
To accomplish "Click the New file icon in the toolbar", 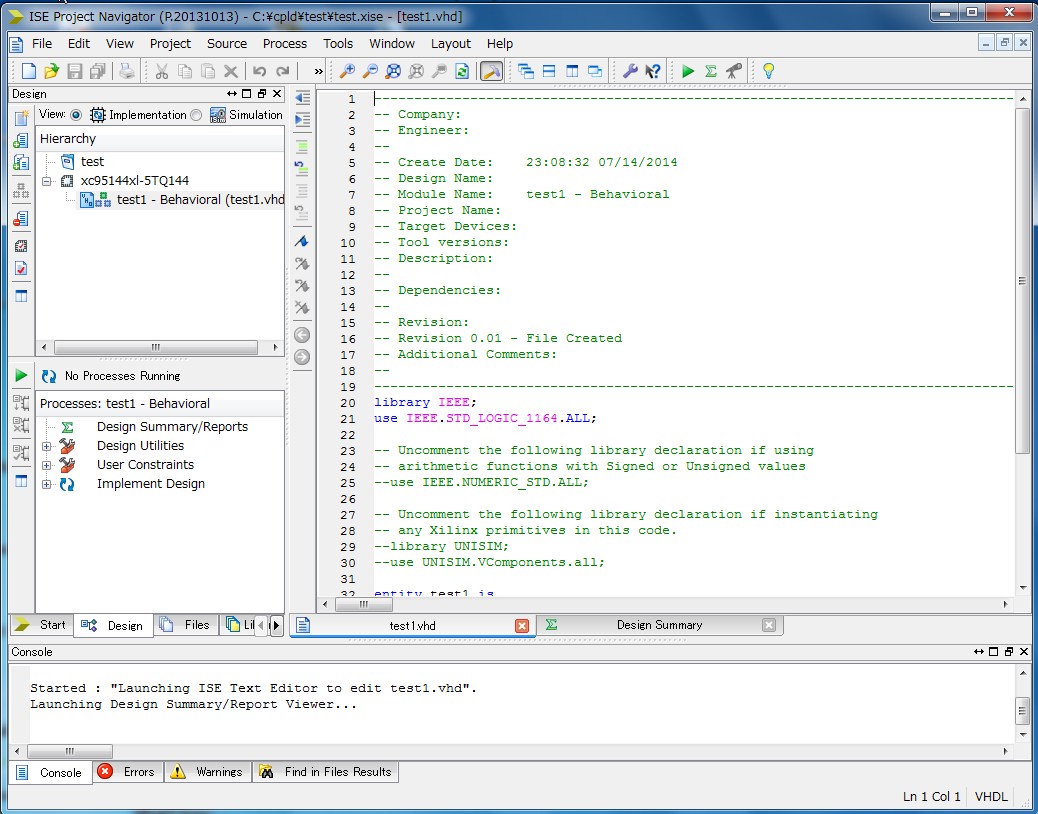I will click(28, 71).
